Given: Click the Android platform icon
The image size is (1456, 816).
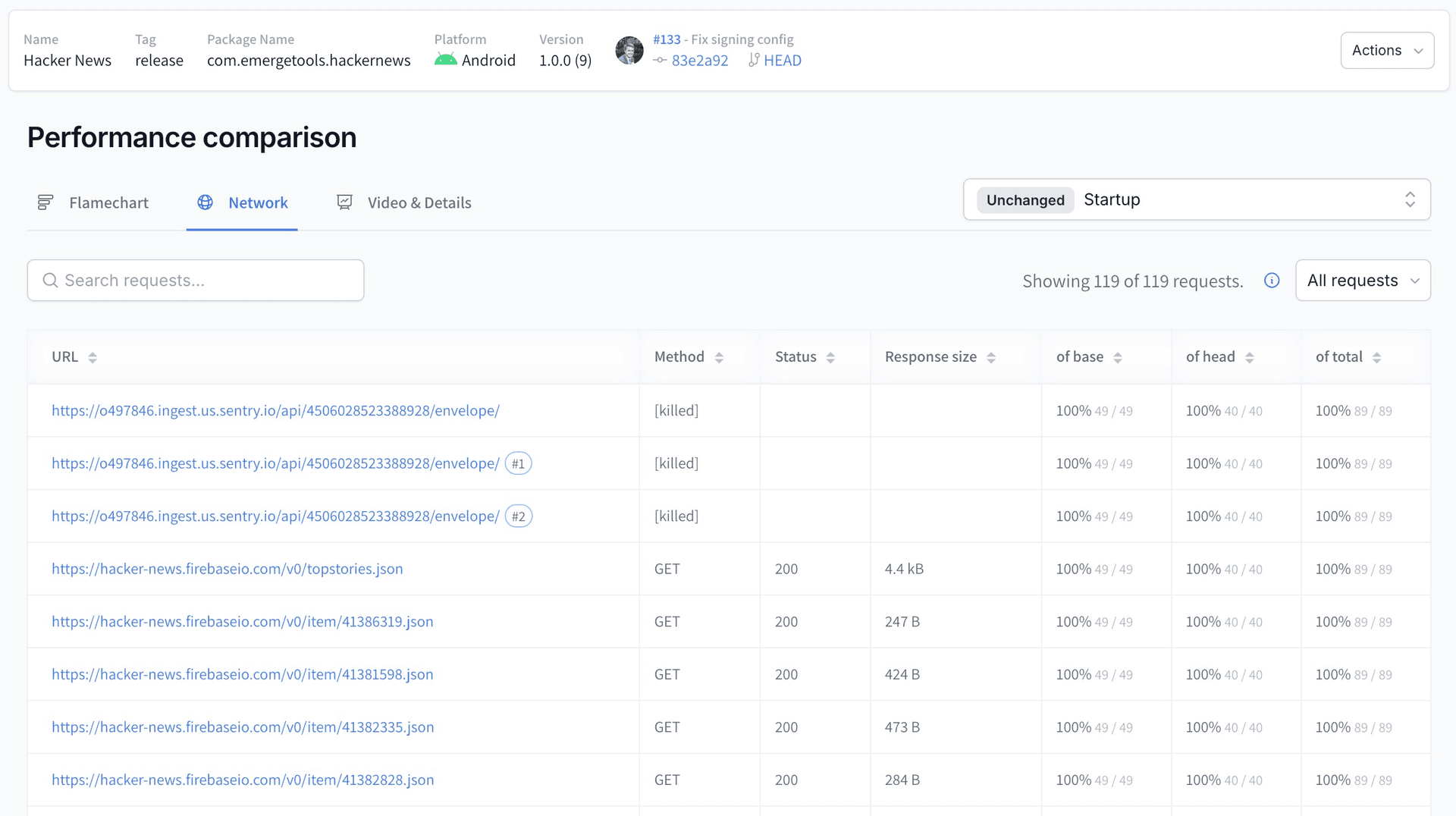Looking at the screenshot, I should pos(446,60).
